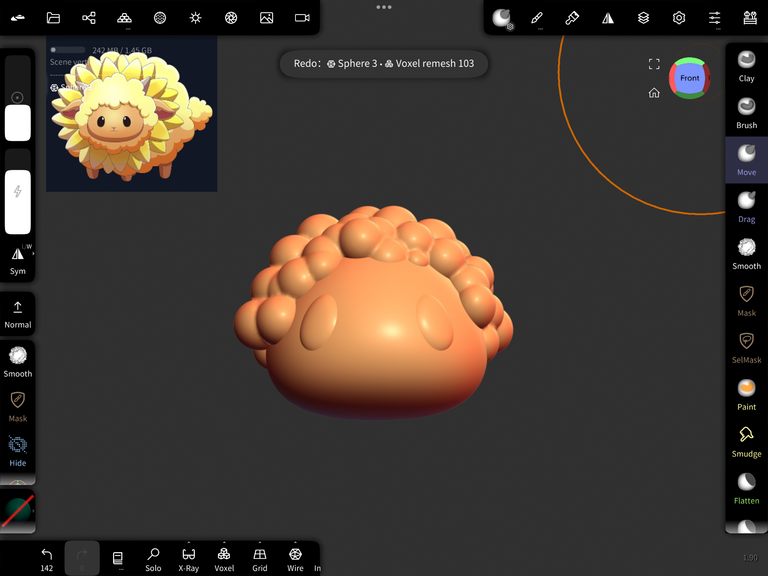The height and width of the screenshot is (576, 768).
Task: Open the scene hierarchy menu
Action: (89, 18)
